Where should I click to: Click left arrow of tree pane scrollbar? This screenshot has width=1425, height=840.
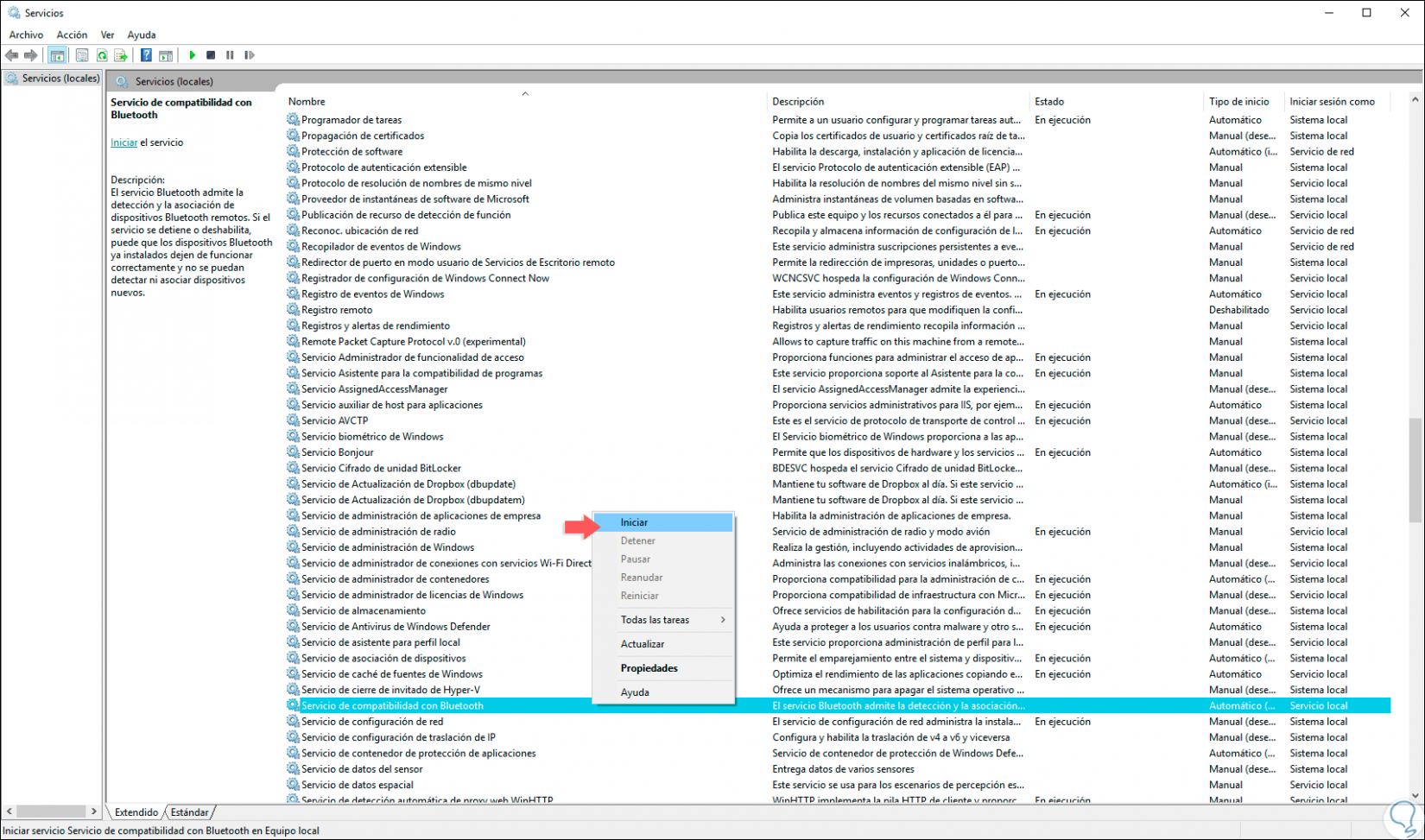(x=9, y=812)
